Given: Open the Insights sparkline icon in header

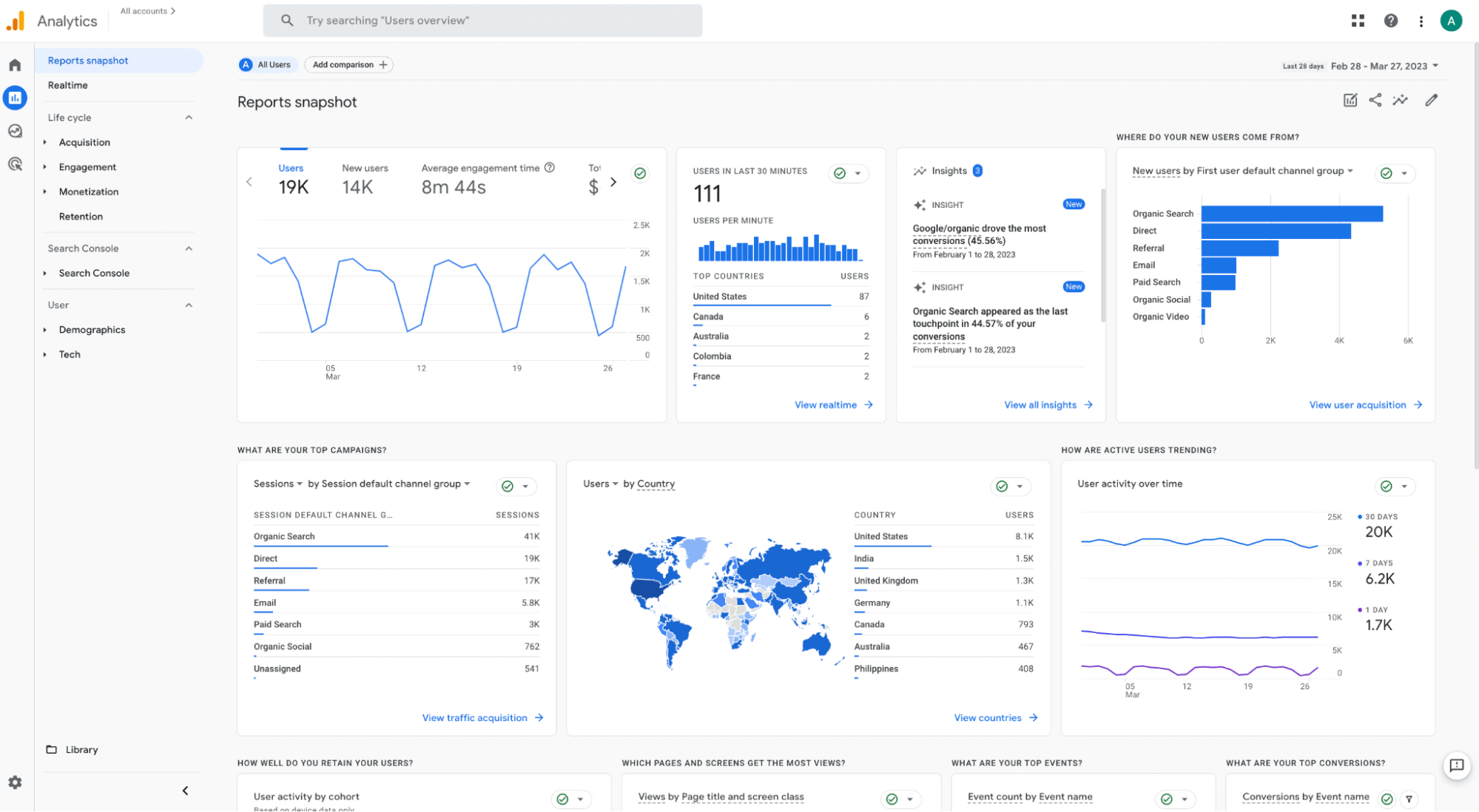Looking at the screenshot, I should click(x=1400, y=100).
